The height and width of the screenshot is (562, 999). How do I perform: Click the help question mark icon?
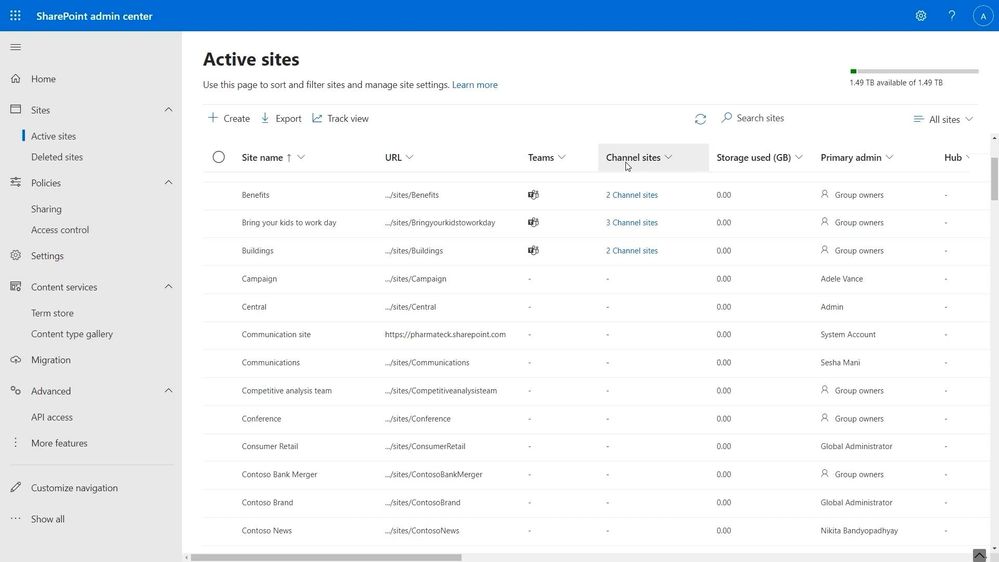click(x=952, y=16)
